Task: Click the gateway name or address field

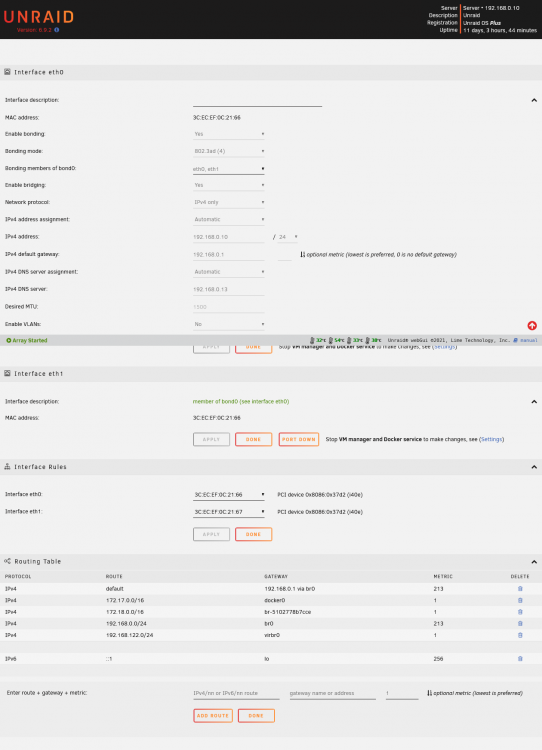Action: [332, 693]
